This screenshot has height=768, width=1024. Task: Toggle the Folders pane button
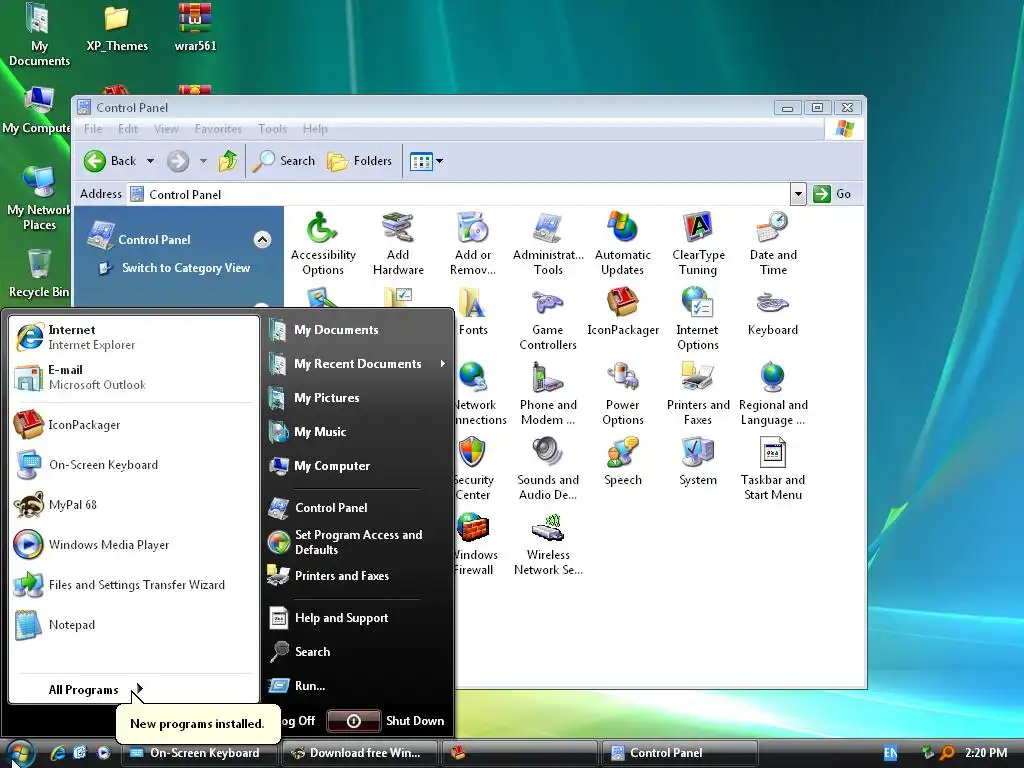[x=360, y=161]
